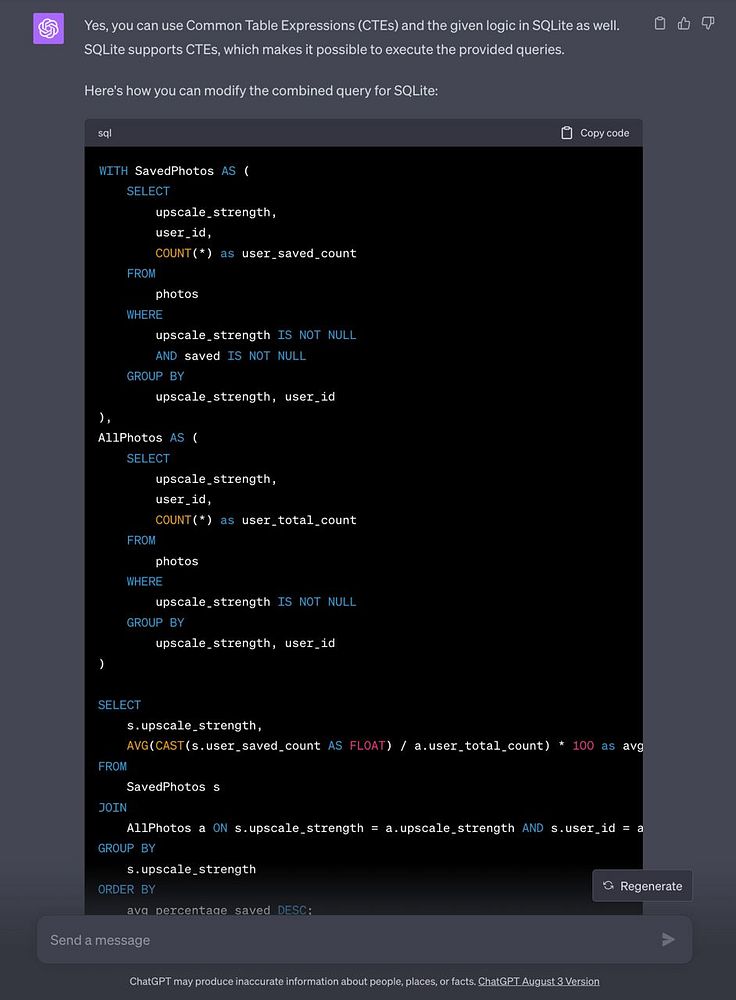Click 'WITH SavedPhotos AS (' code line
736x1000 pixels.
point(174,171)
